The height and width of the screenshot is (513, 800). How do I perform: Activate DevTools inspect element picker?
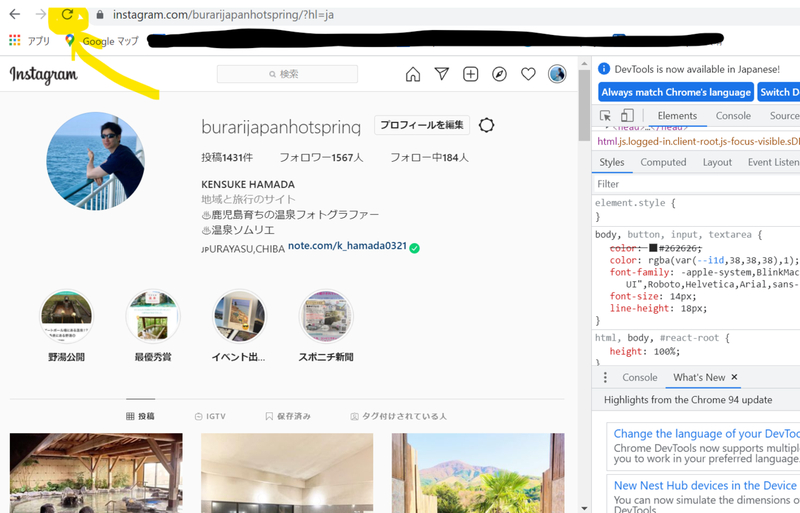(606, 116)
